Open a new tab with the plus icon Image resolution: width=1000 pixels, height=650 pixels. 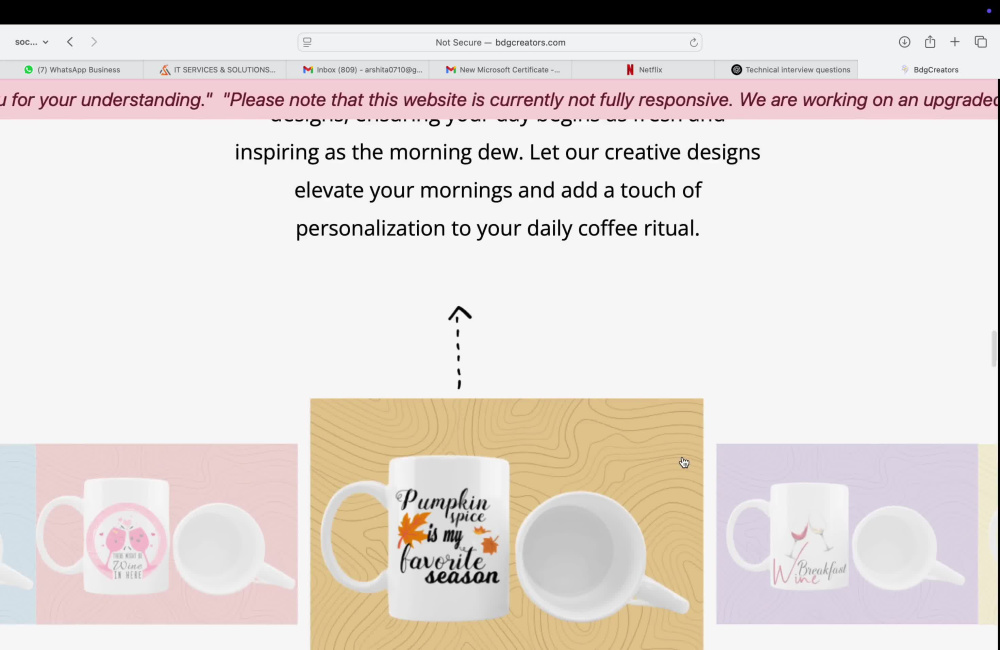click(955, 42)
